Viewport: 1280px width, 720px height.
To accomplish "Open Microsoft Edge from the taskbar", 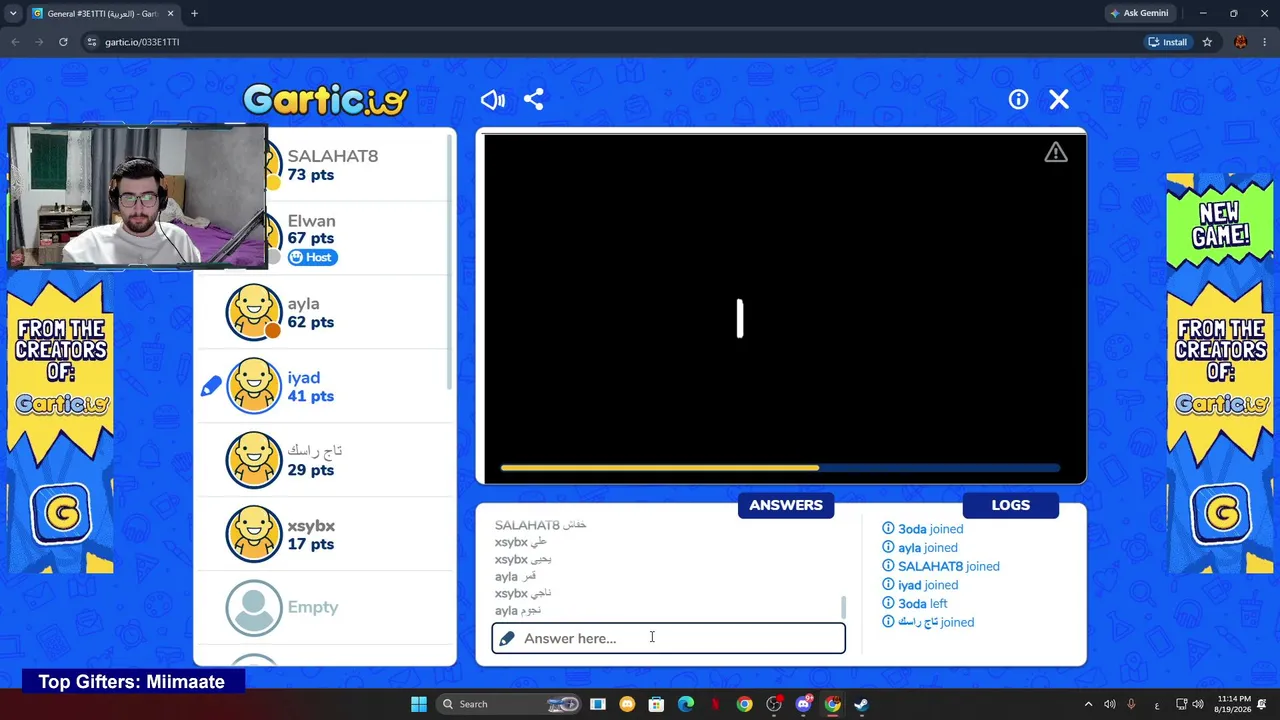I will pos(686,704).
